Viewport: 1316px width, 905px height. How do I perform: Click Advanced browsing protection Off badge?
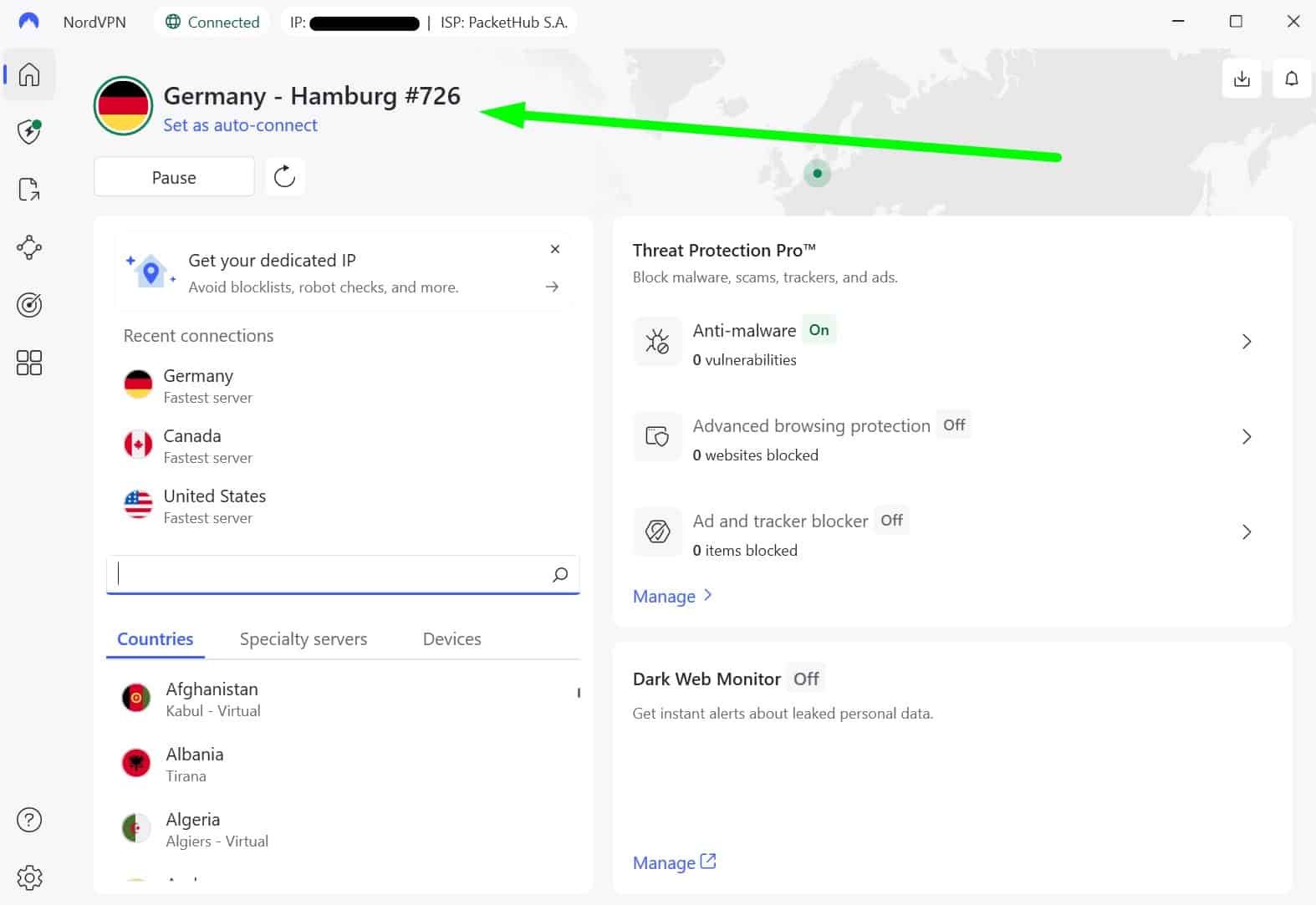(x=954, y=425)
